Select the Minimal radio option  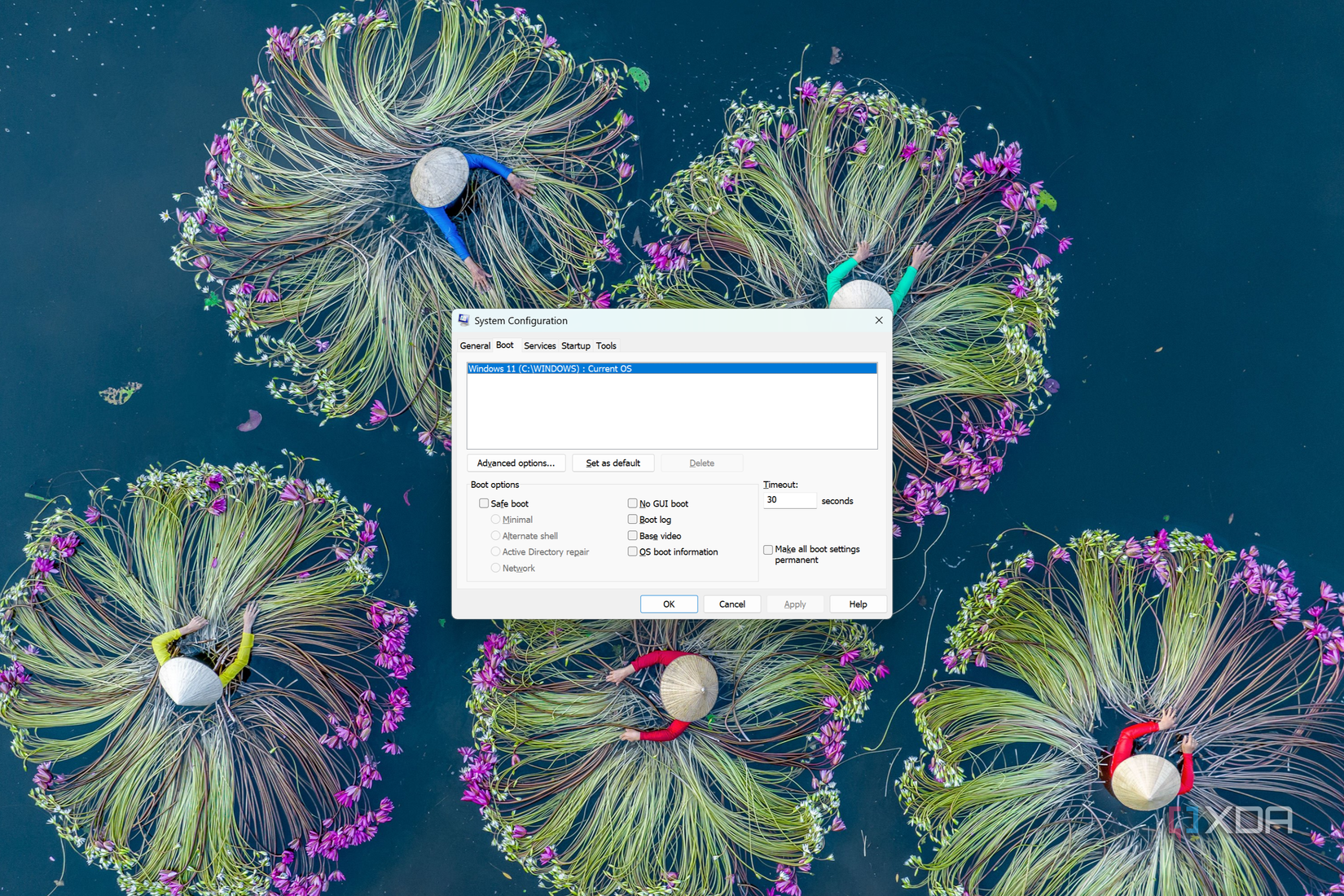tap(495, 519)
